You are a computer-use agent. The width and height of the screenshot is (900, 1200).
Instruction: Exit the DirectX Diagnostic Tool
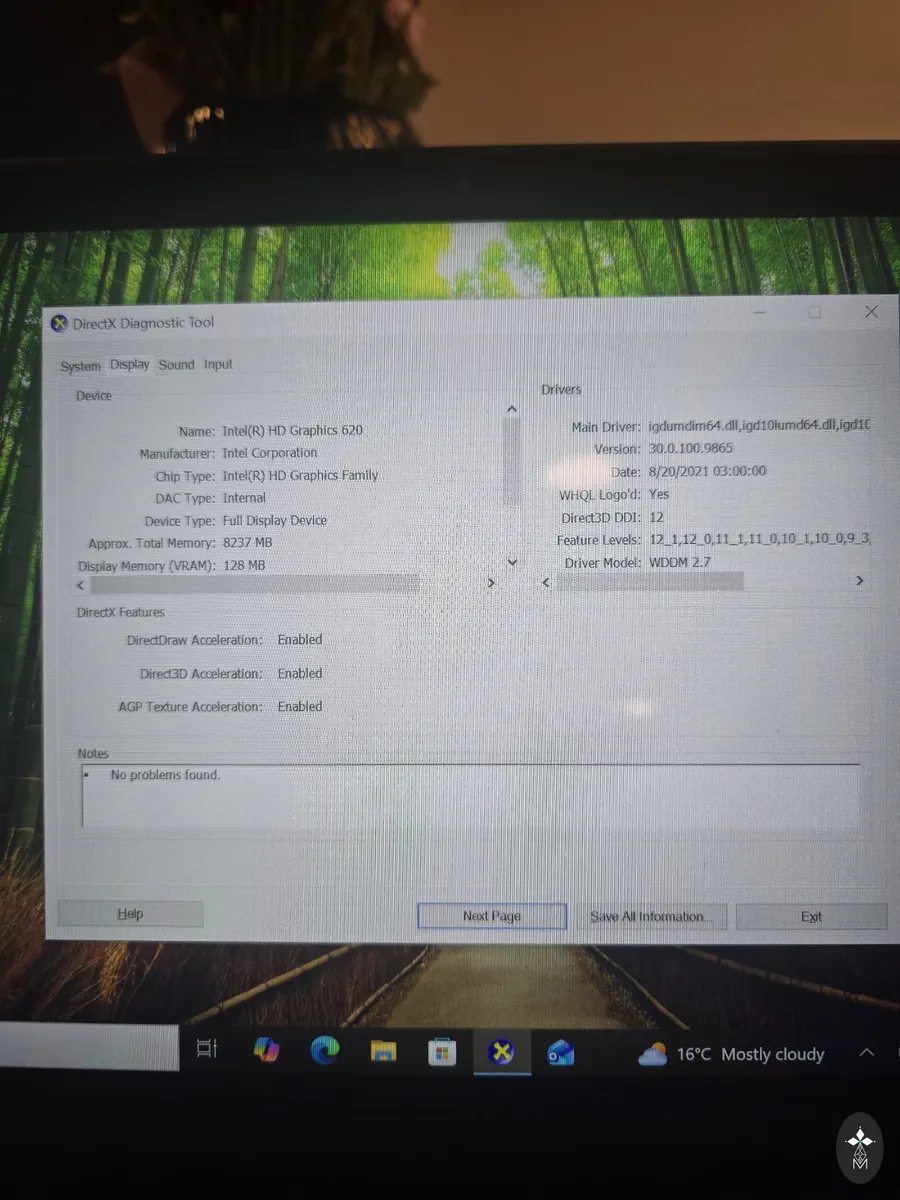point(811,917)
